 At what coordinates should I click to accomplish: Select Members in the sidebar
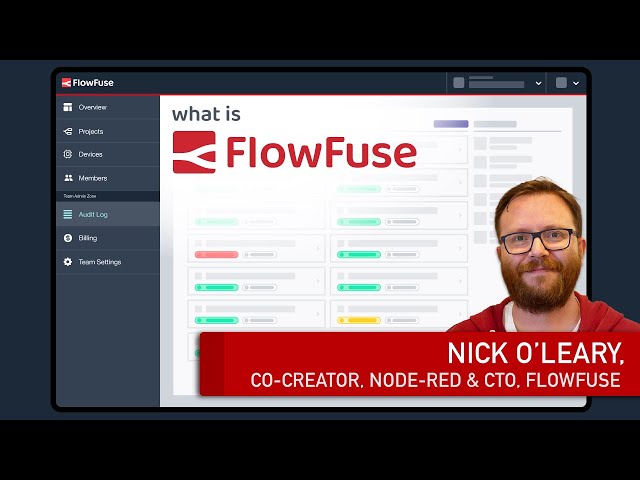tap(108, 178)
